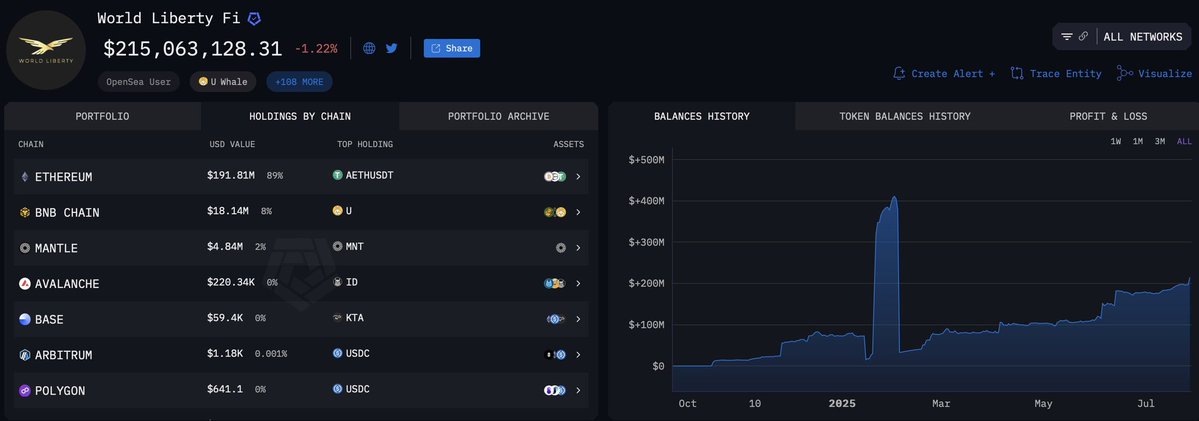The image size is (1199, 421).
Task: Select the 1M chart range
Action: click(x=1138, y=141)
